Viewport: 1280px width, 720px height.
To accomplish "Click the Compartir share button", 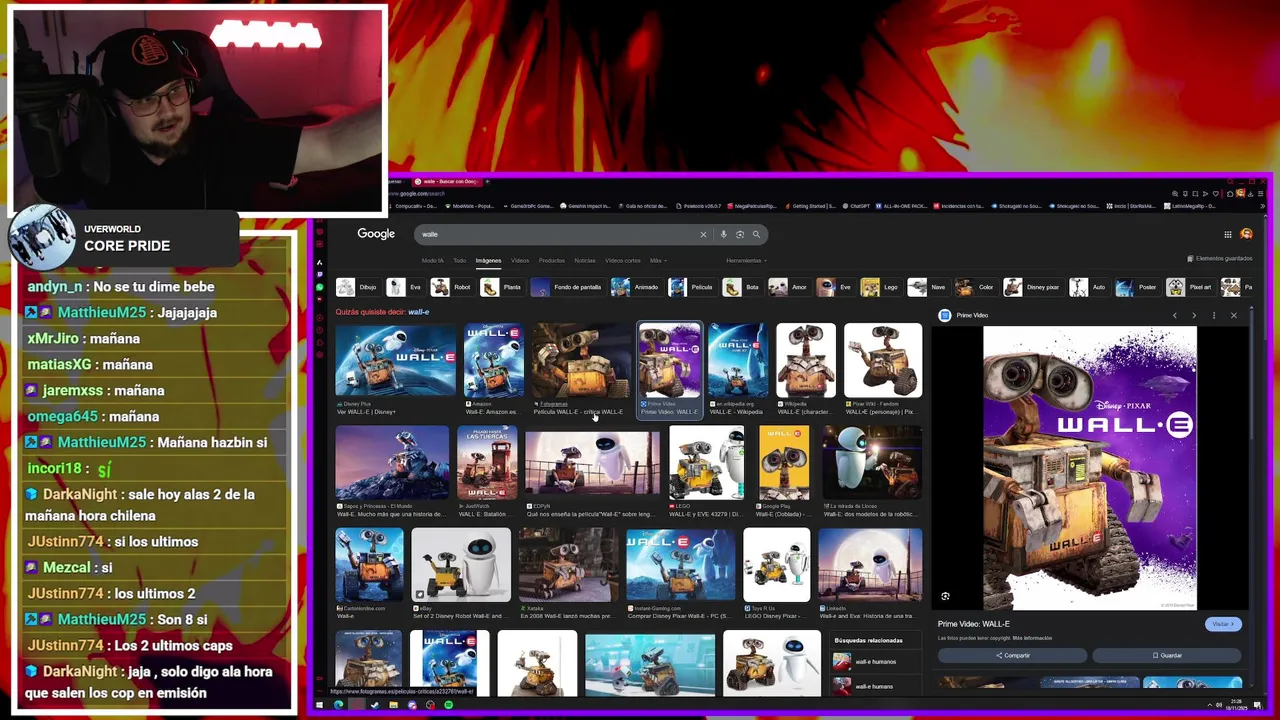I will [x=1012, y=655].
